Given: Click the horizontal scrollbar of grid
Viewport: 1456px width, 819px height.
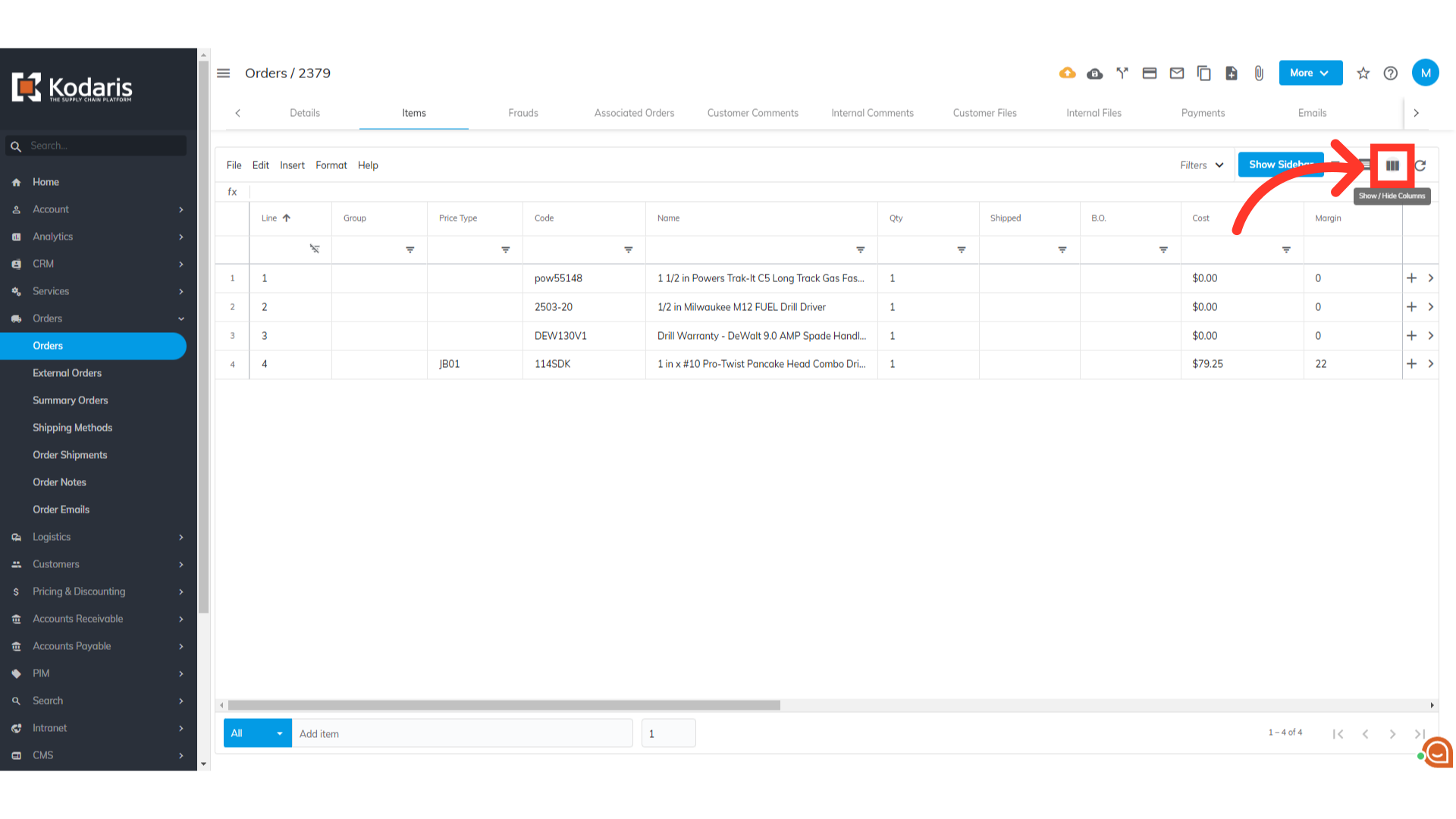Looking at the screenshot, I should 504,705.
